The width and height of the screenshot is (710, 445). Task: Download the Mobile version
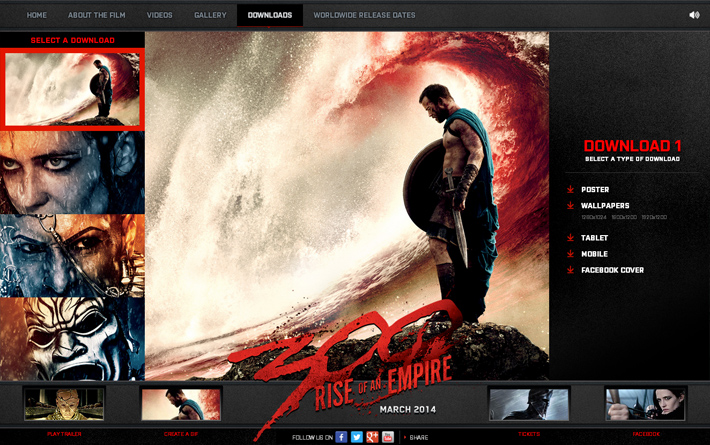tap(595, 254)
